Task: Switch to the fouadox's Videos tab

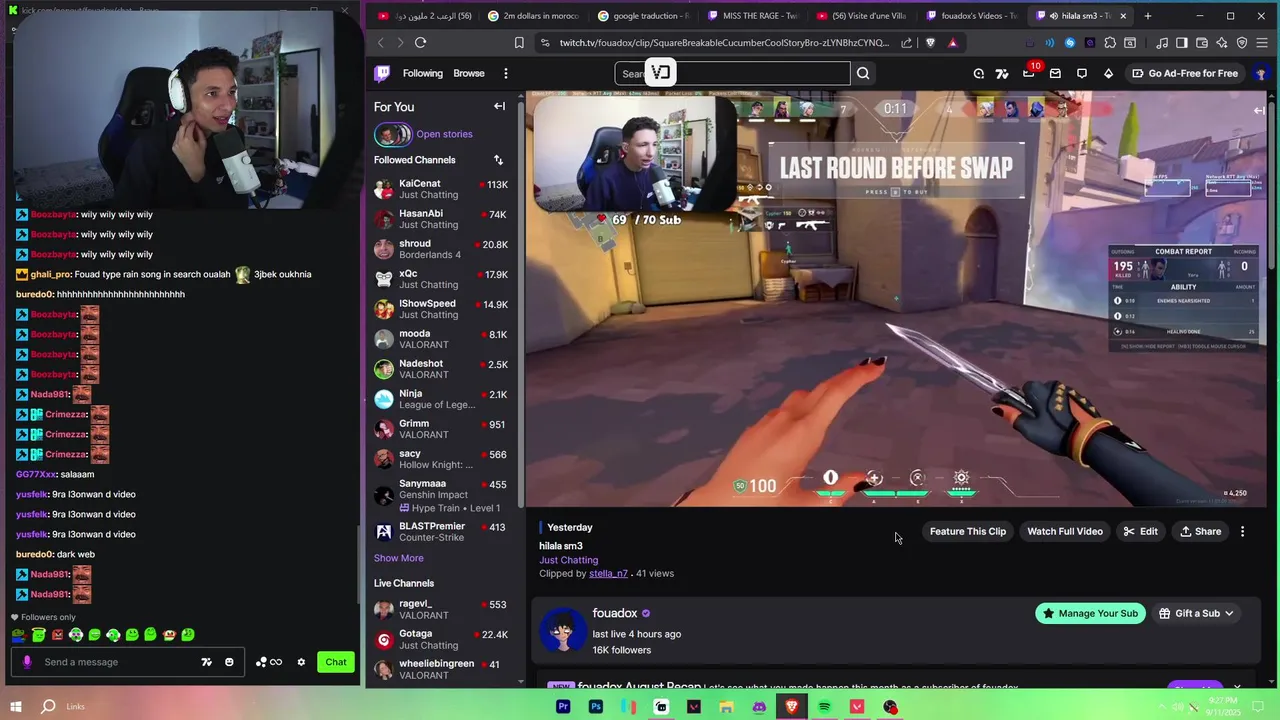Action: (x=971, y=16)
